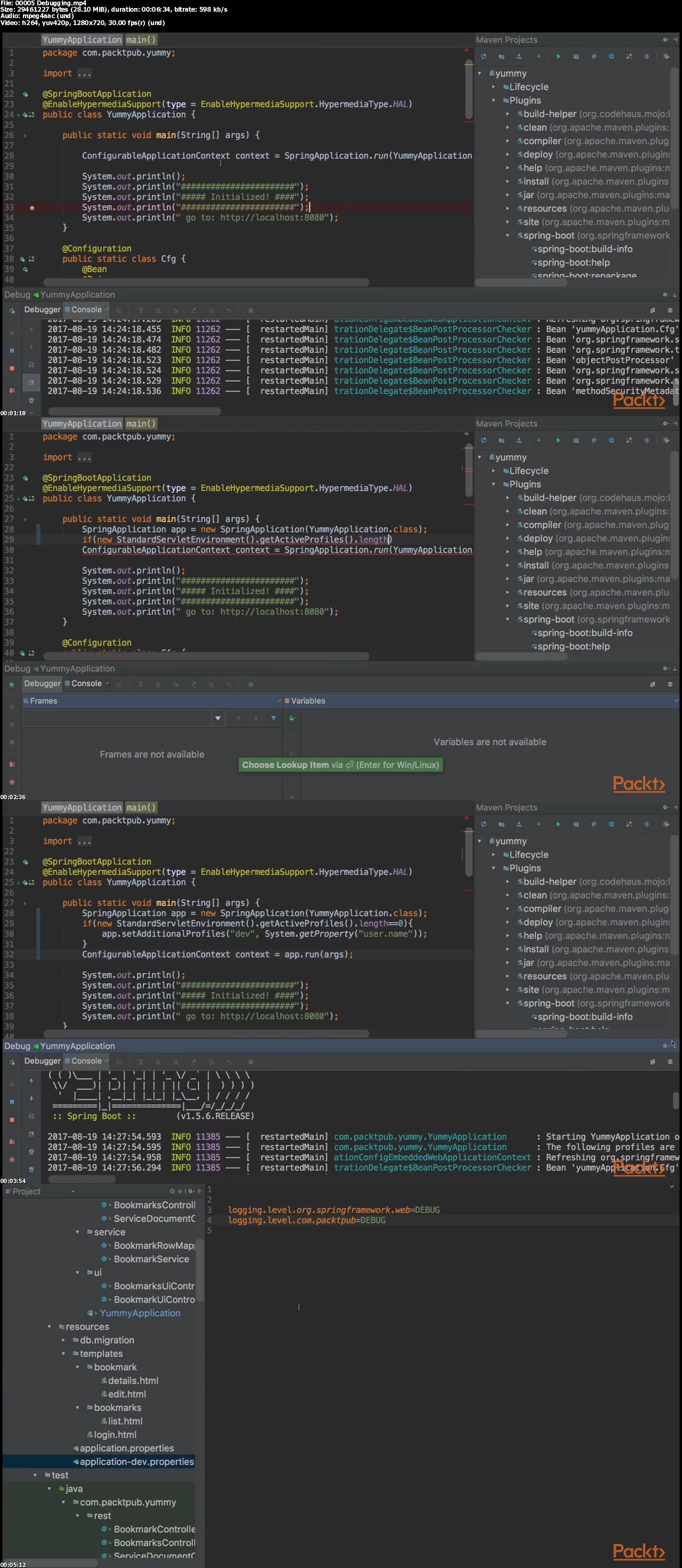Click the 'Choose Lookup Item' tooltip

pos(340,765)
